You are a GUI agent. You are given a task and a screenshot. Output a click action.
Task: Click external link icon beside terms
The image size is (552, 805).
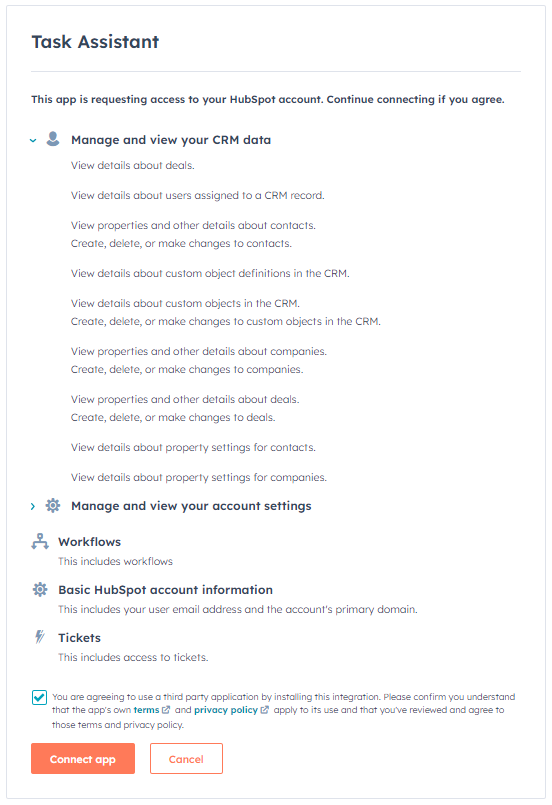pos(166,710)
